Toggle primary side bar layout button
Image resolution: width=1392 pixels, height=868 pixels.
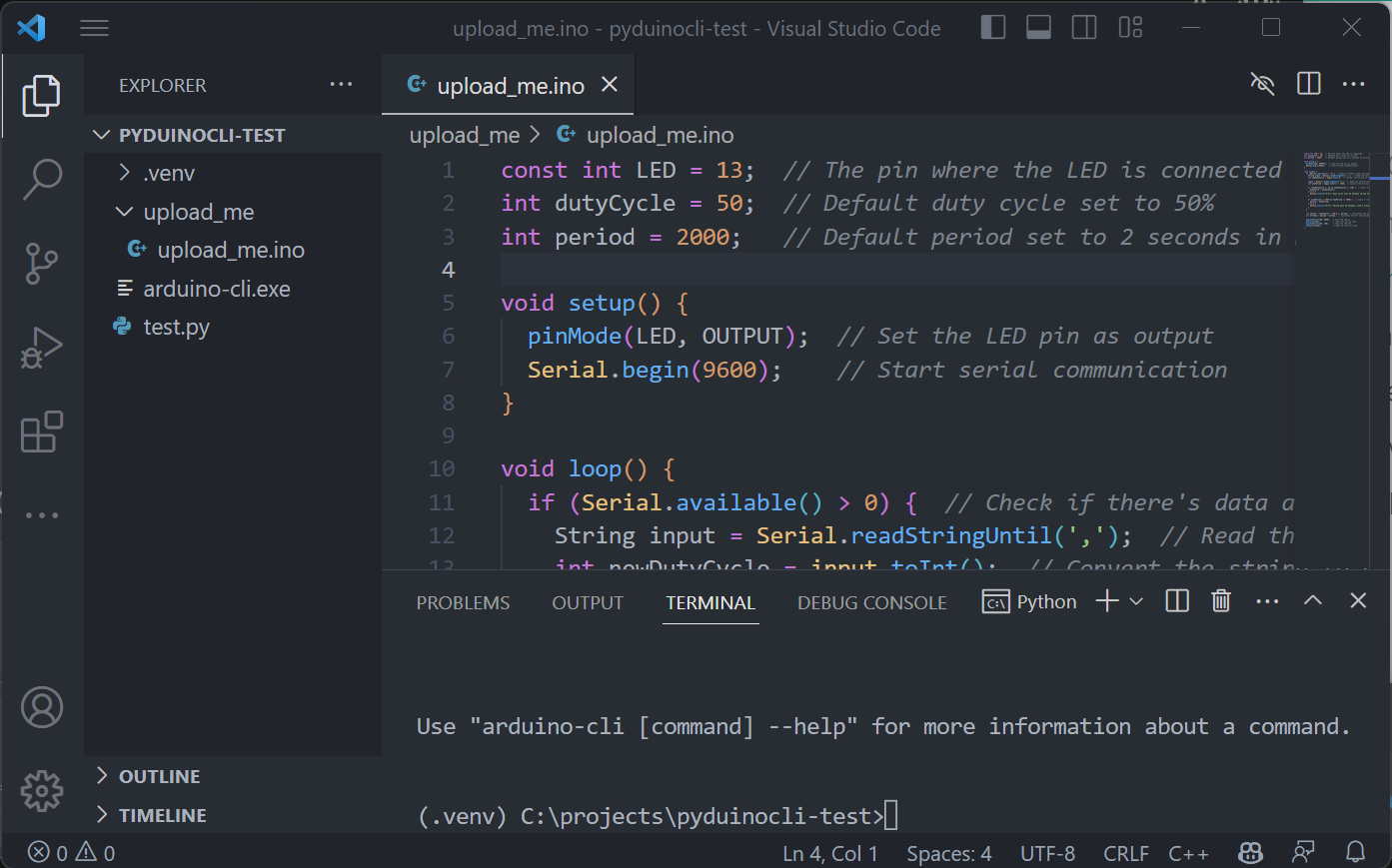993,27
